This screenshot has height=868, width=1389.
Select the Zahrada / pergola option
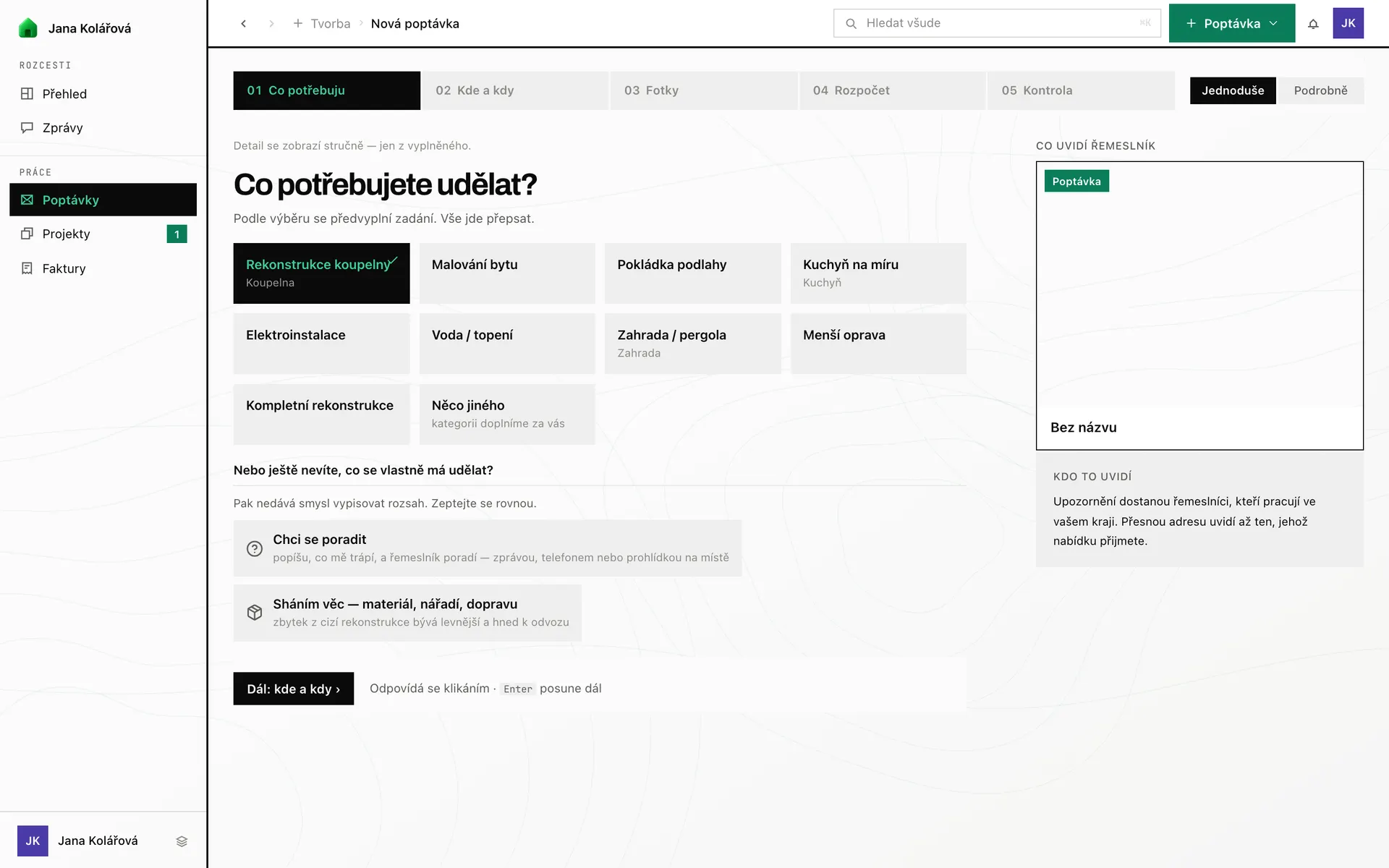click(692, 344)
